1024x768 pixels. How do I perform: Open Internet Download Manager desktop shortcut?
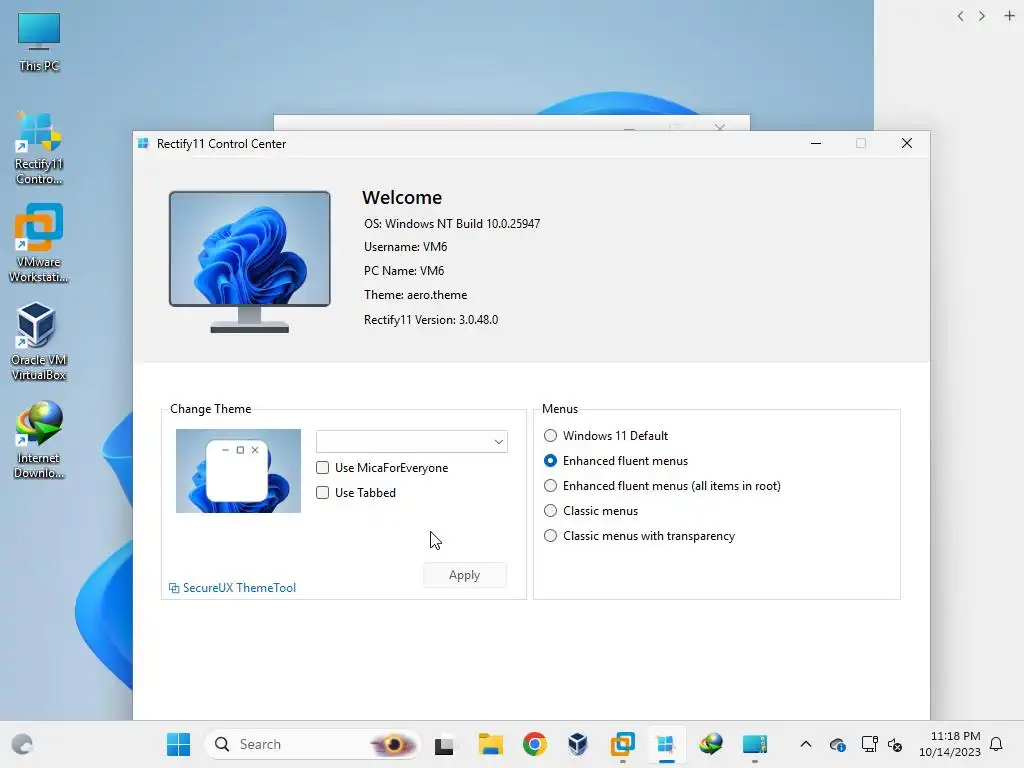[x=39, y=440]
